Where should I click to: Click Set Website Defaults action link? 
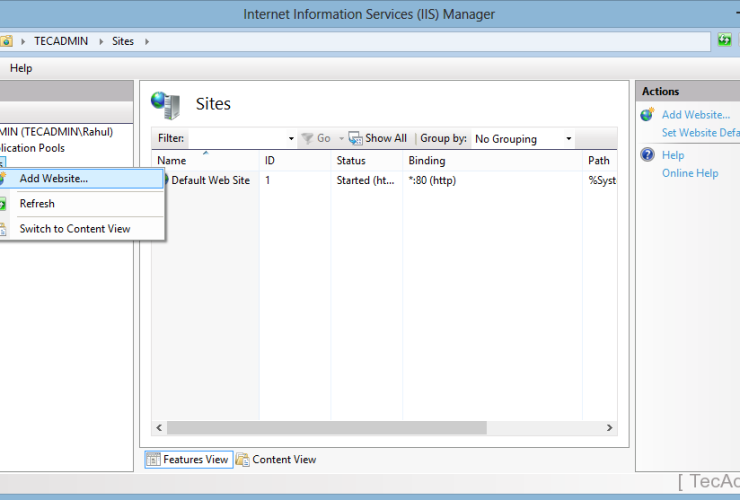(x=700, y=133)
